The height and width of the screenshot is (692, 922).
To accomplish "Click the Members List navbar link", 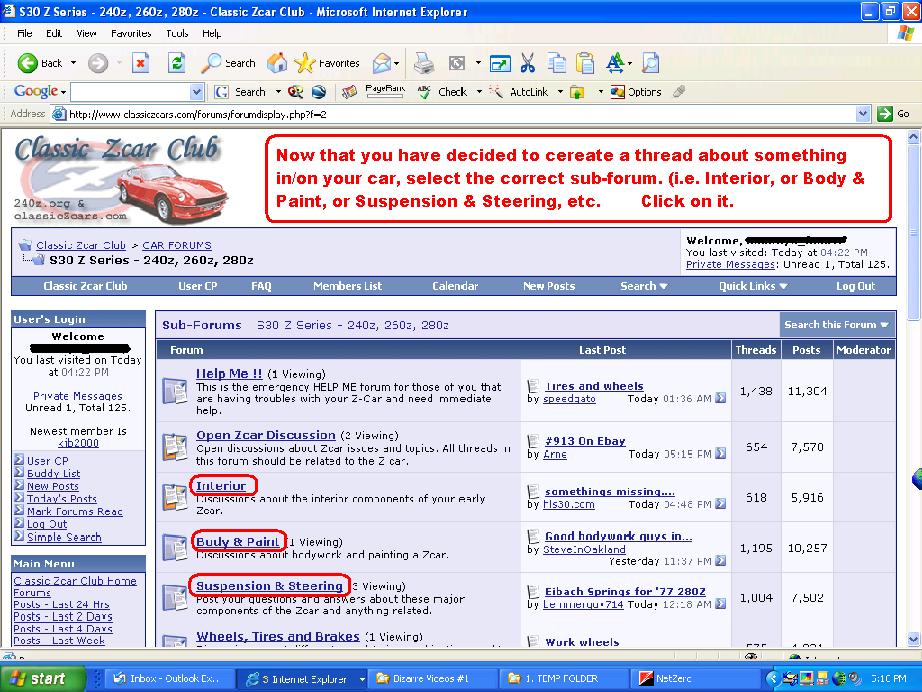I will click(x=347, y=286).
